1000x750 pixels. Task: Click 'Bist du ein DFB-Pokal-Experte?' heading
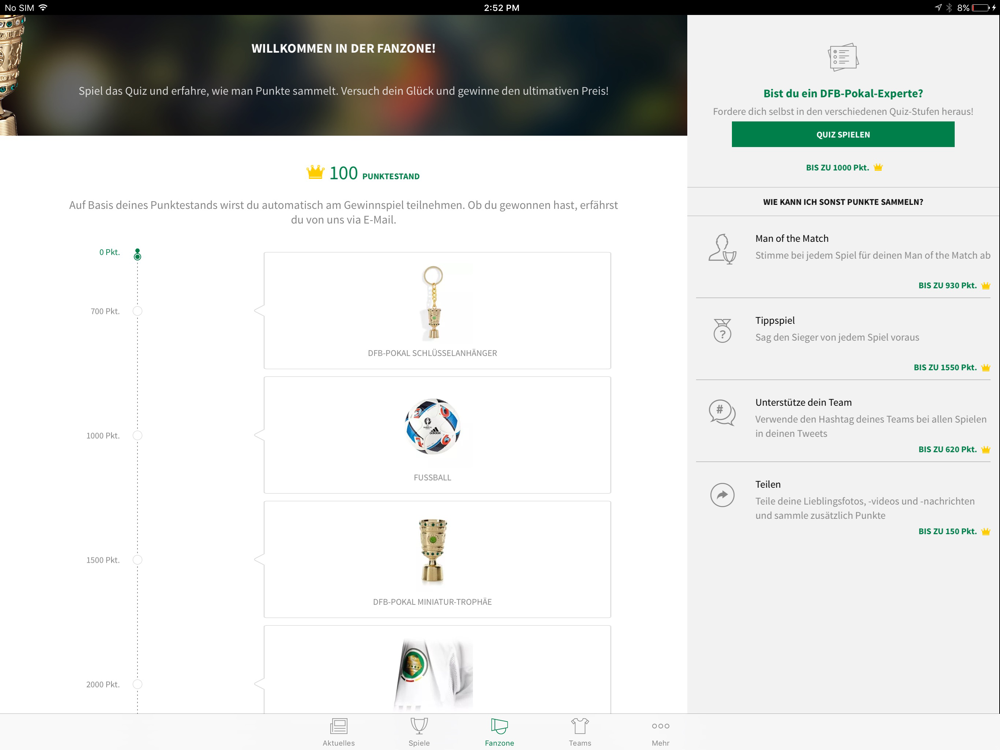pos(842,93)
